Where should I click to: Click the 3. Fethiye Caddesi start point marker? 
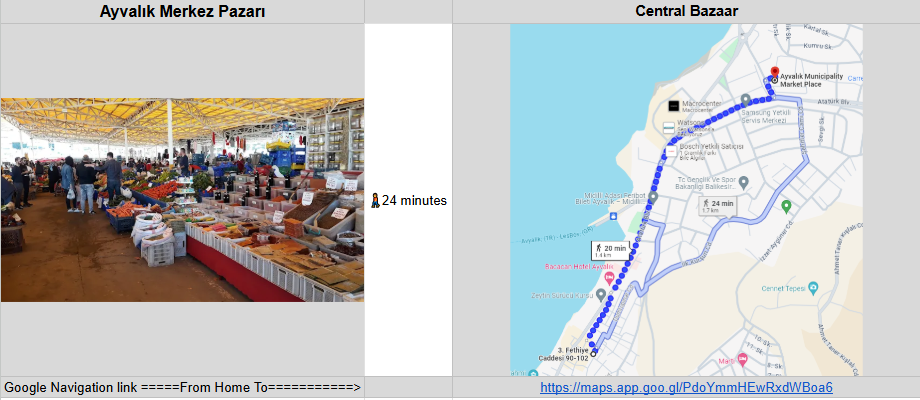(593, 354)
